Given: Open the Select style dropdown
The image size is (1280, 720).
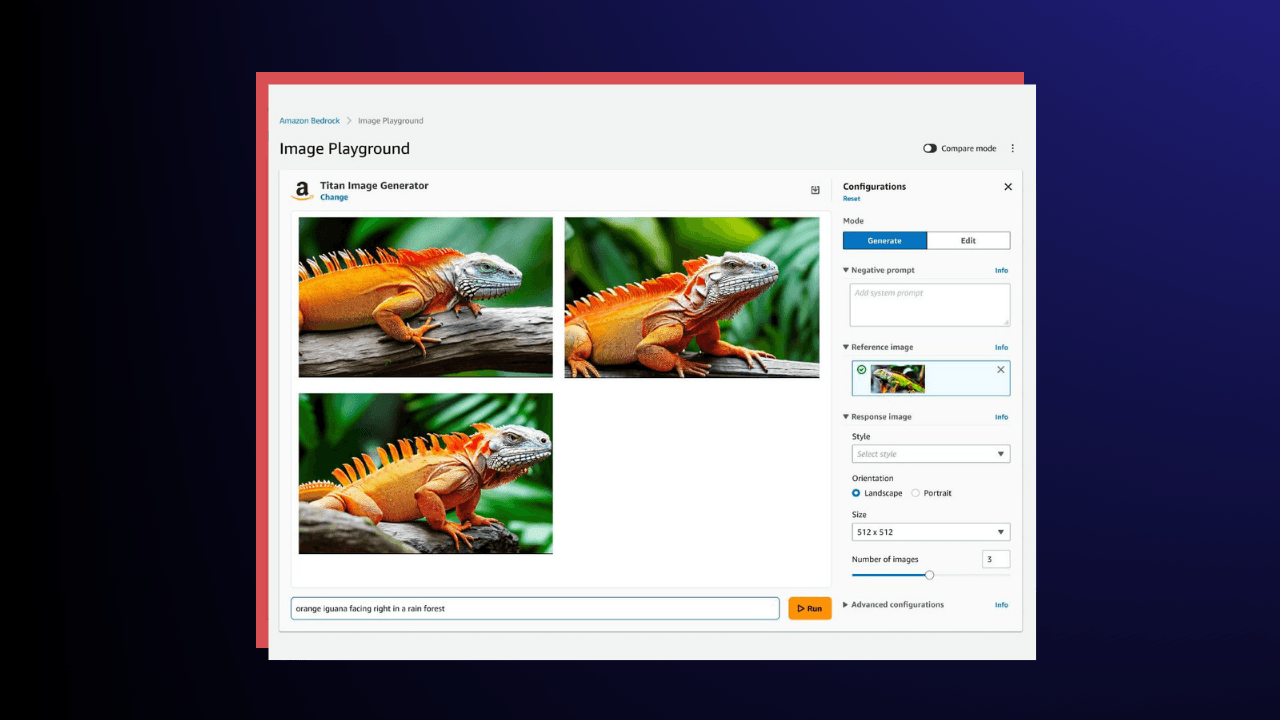Looking at the screenshot, I should (x=930, y=454).
